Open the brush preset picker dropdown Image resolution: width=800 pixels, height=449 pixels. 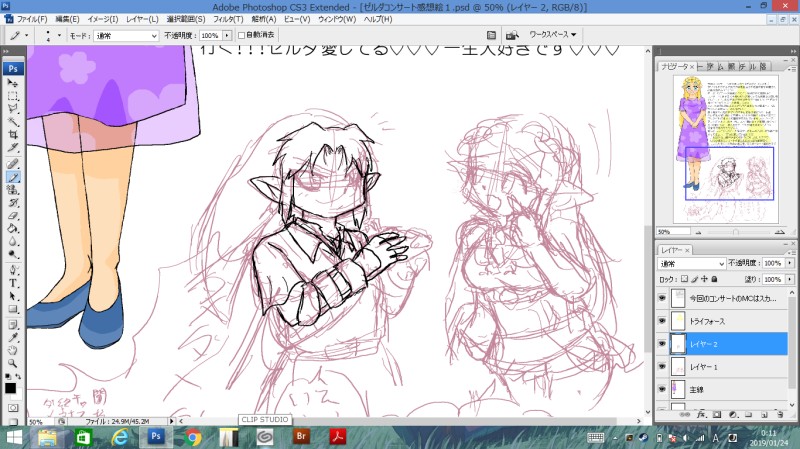click(59, 35)
